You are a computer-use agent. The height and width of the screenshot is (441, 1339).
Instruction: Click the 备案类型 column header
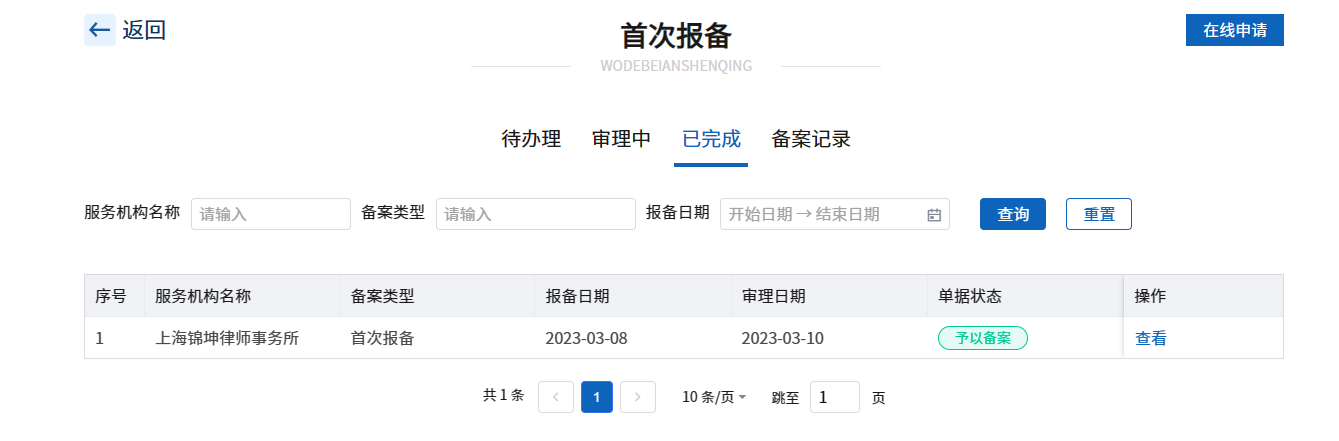tap(382, 296)
